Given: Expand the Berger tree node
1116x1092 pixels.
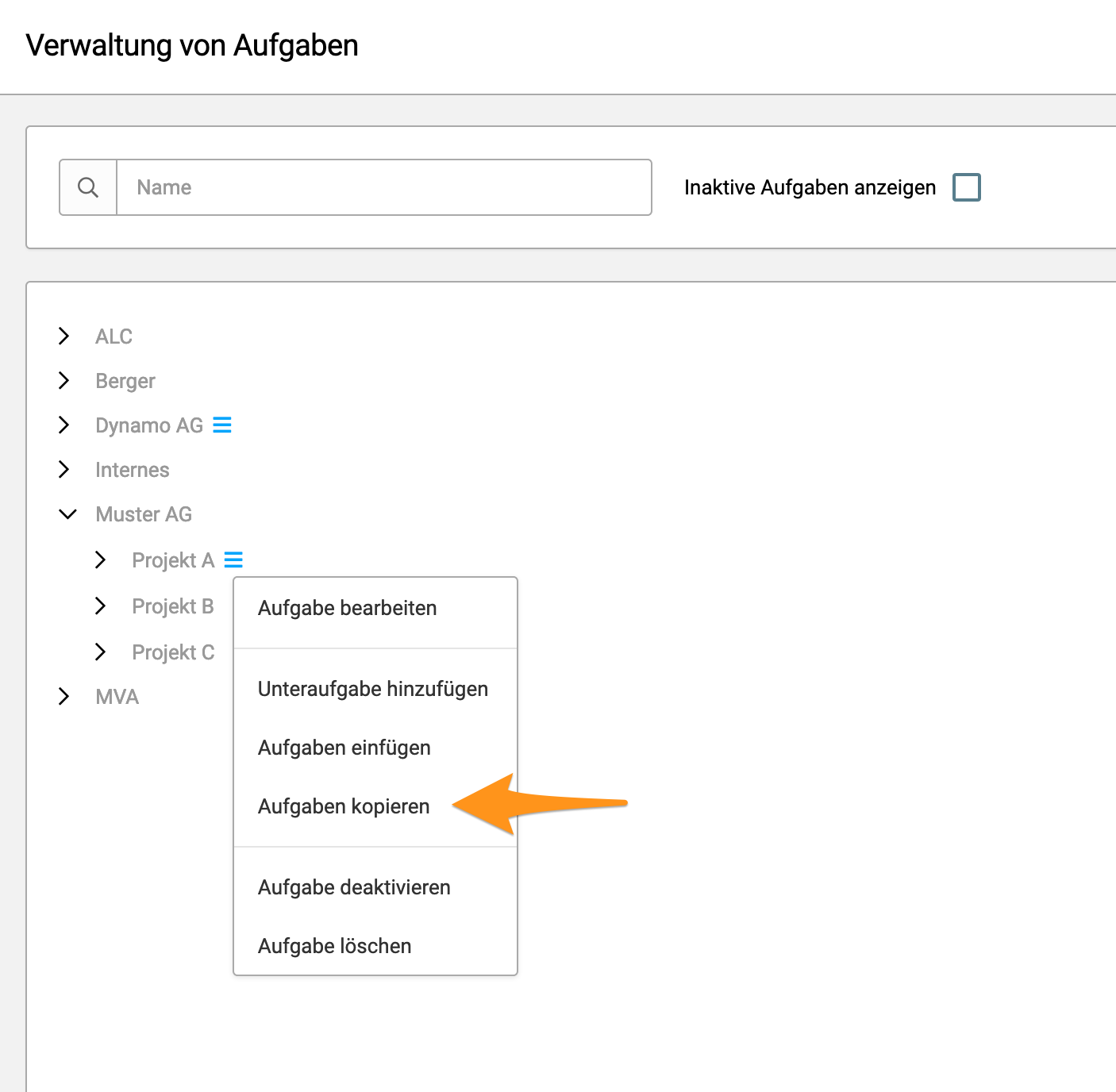Looking at the screenshot, I should point(64,381).
